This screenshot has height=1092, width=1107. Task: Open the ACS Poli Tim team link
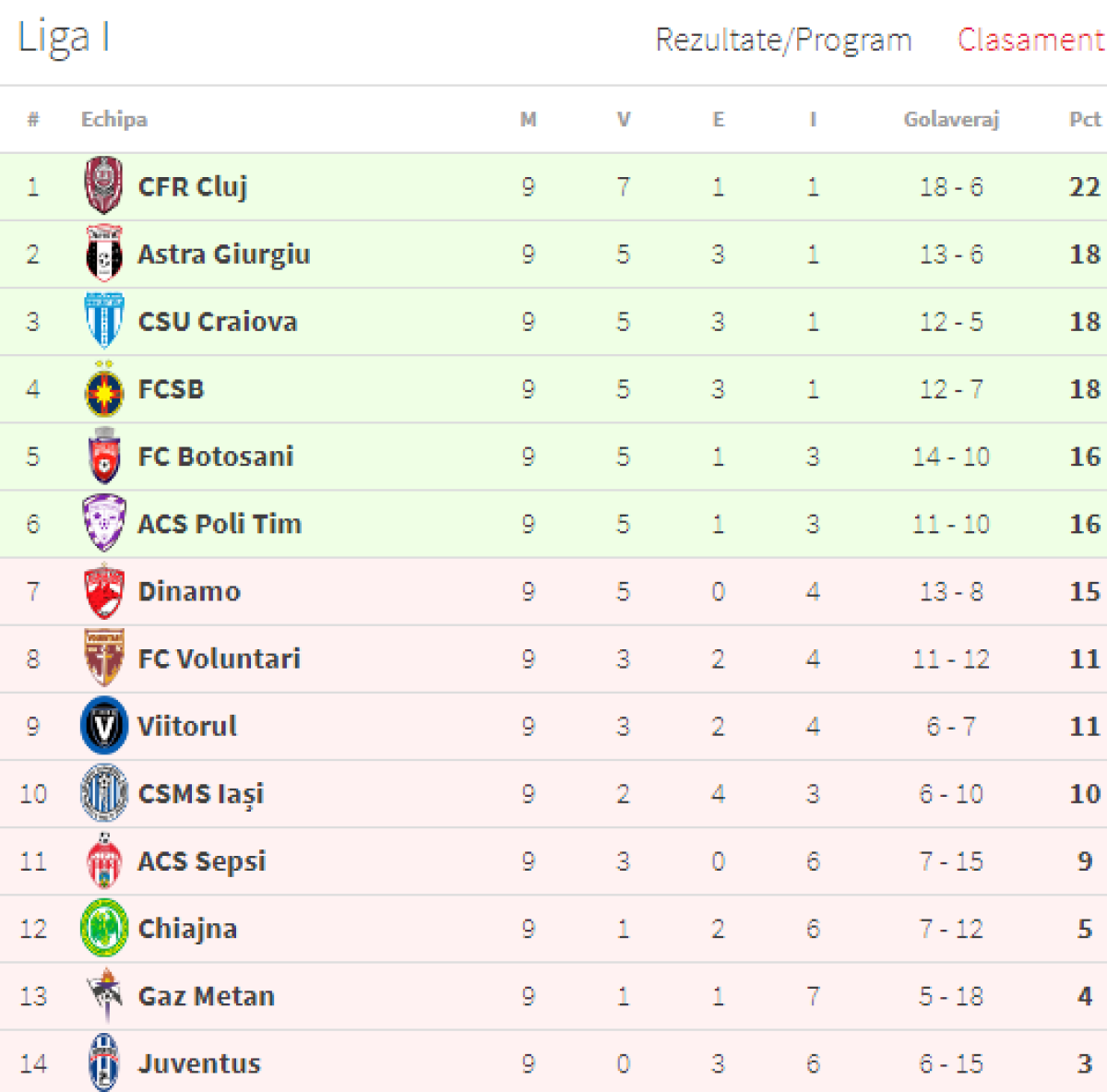[220, 524]
